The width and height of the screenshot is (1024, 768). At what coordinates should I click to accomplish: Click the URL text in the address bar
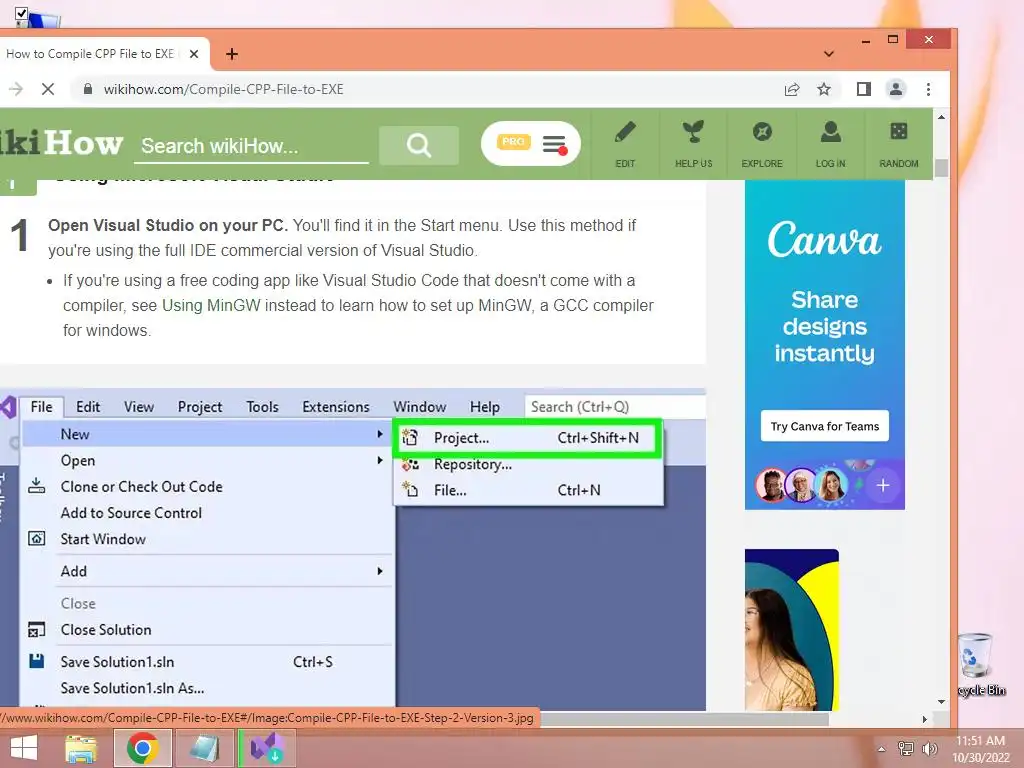pyautogui.click(x=223, y=89)
